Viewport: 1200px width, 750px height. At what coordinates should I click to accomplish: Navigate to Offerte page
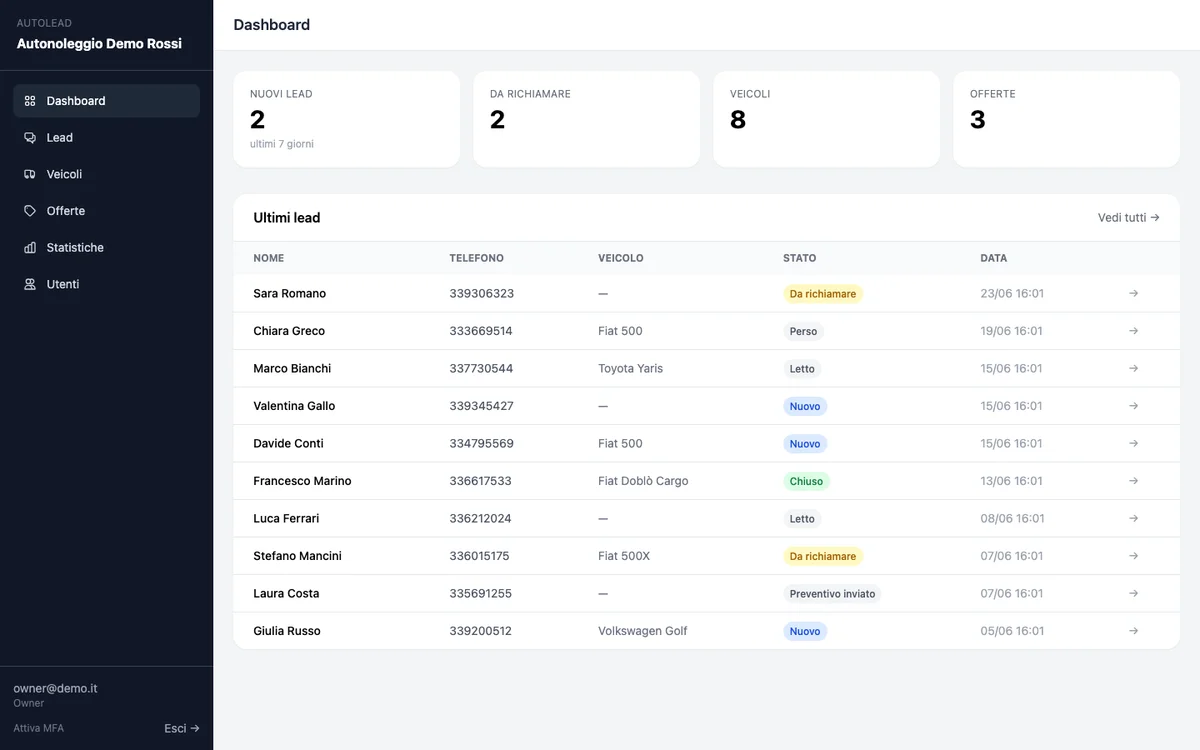[x=106, y=211]
